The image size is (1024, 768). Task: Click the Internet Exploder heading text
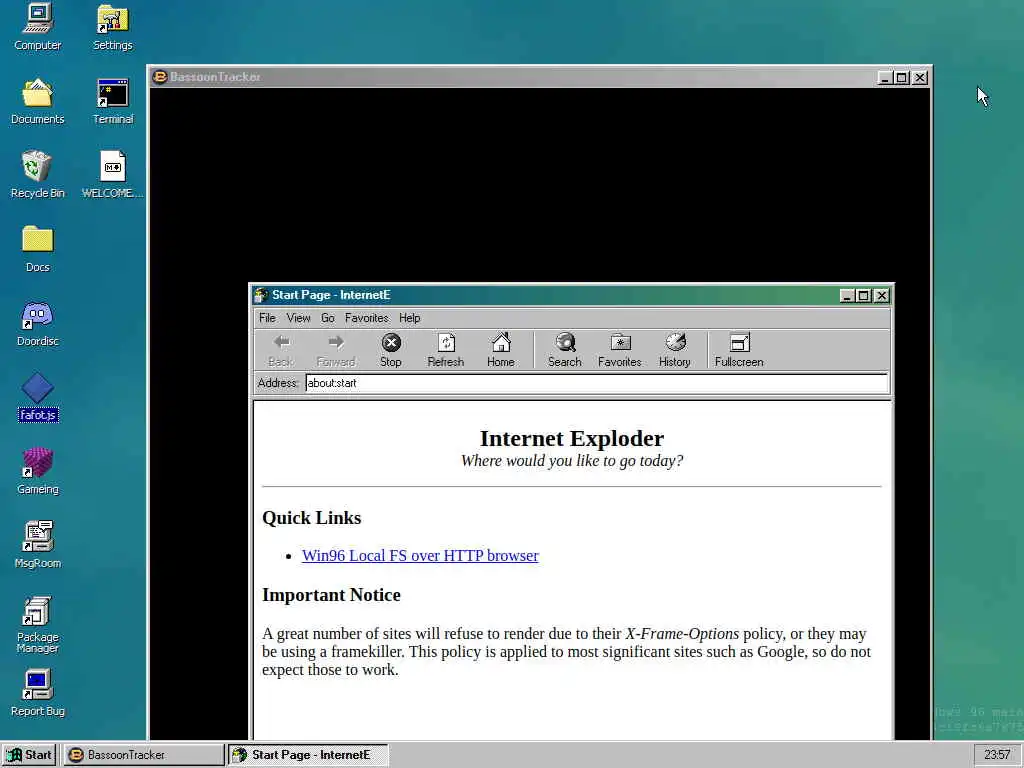click(571, 438)
